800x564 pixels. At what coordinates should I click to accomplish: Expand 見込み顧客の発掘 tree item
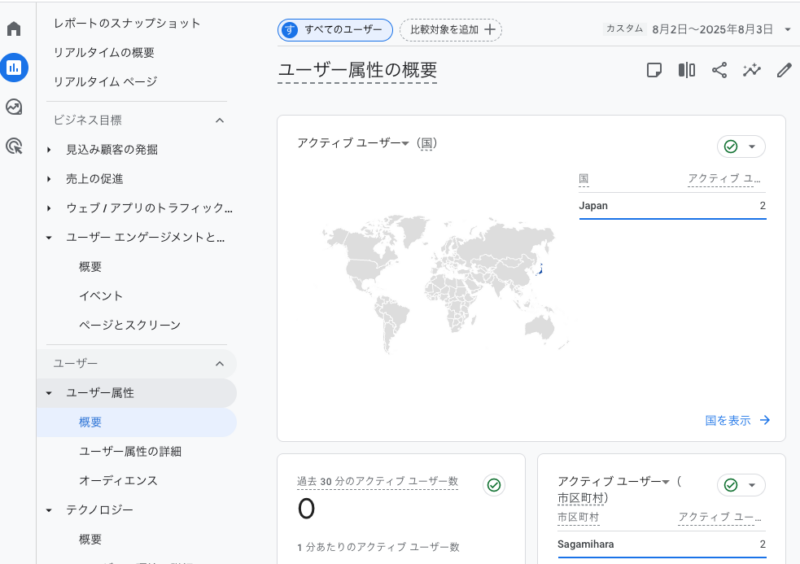pyautogui.click(x=49, y=150)
